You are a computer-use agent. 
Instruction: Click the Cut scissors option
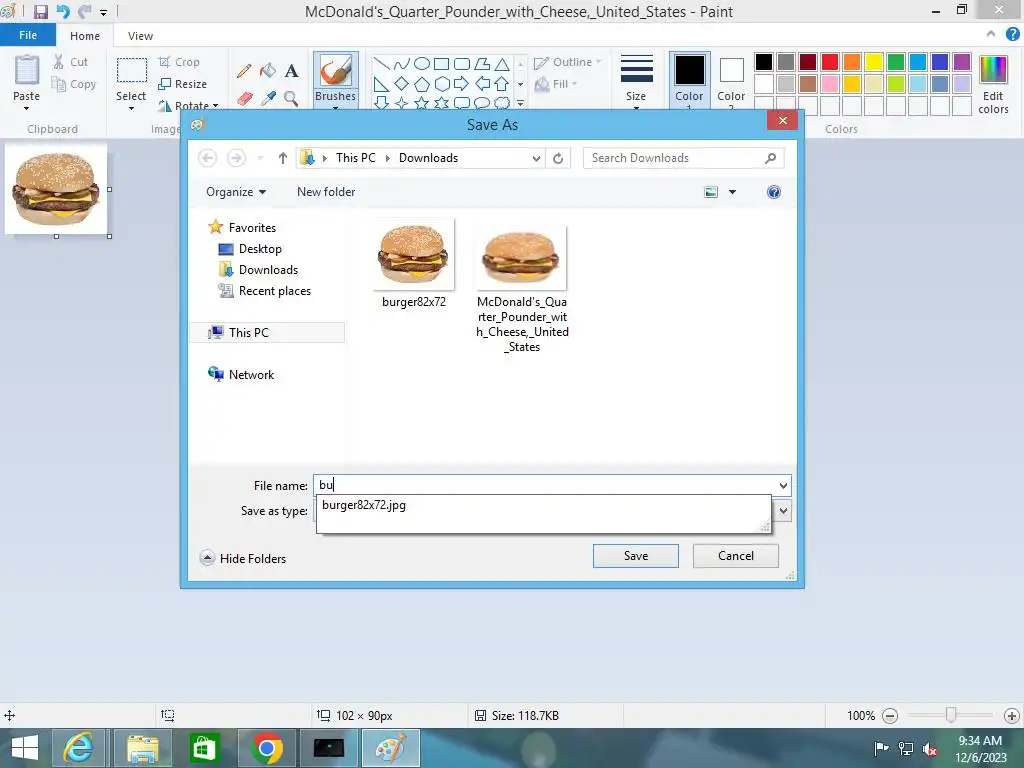pyautogui.click(x=71, y=62)
